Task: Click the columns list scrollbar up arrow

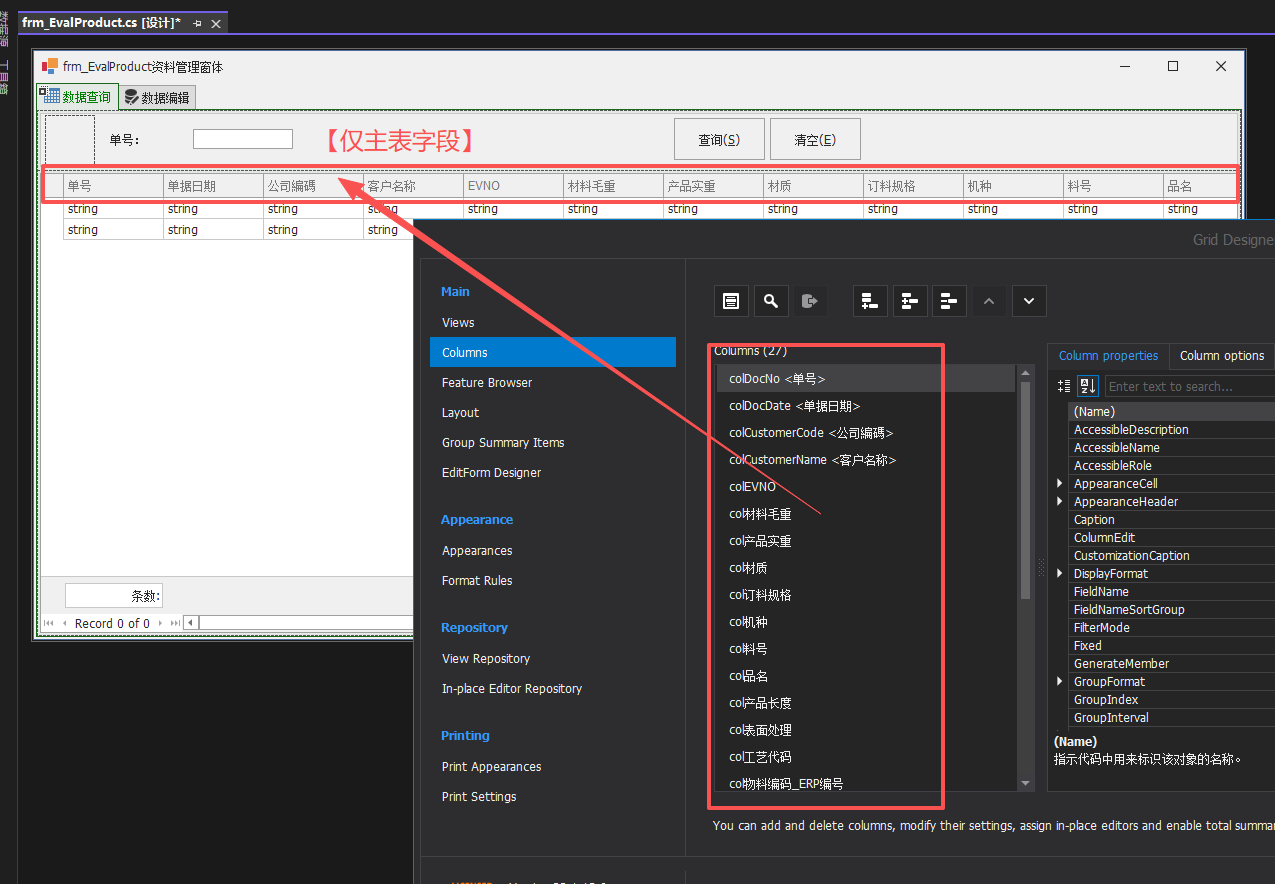Action: pyautogui.click(x=1025, y=374)
